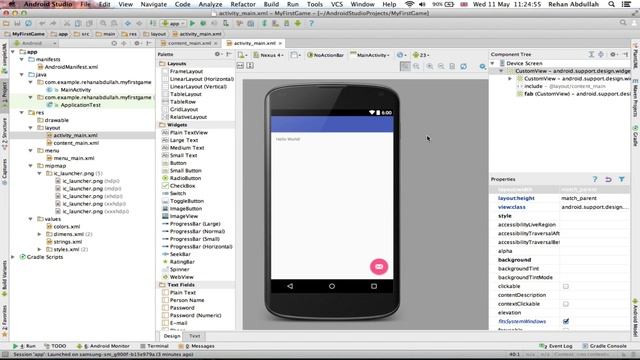Open the Gradle Console

click(605, 346)
